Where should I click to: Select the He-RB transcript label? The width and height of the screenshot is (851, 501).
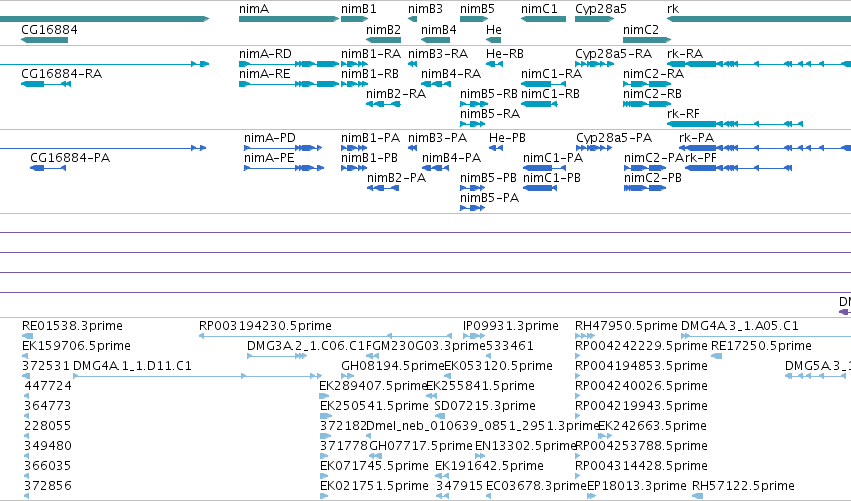click(x=505, y=54)
